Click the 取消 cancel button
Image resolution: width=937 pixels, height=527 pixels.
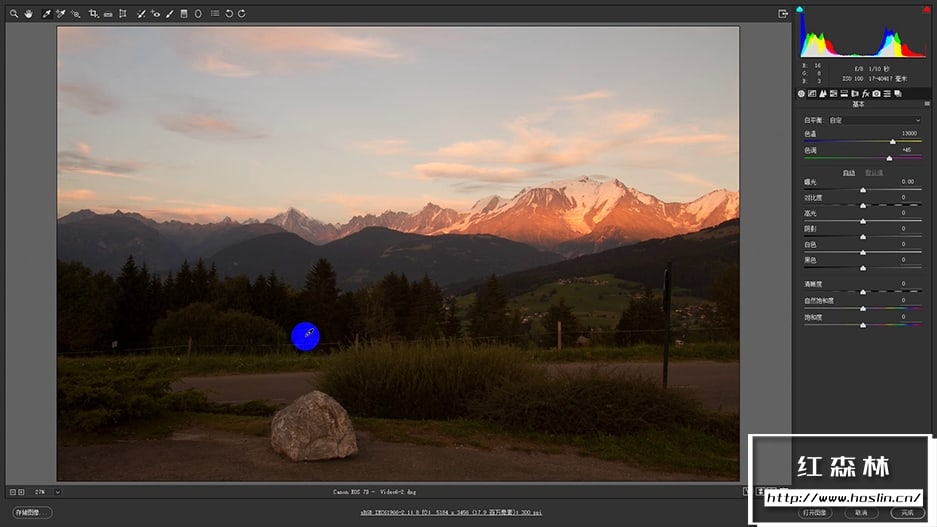(x=861, y=513)
